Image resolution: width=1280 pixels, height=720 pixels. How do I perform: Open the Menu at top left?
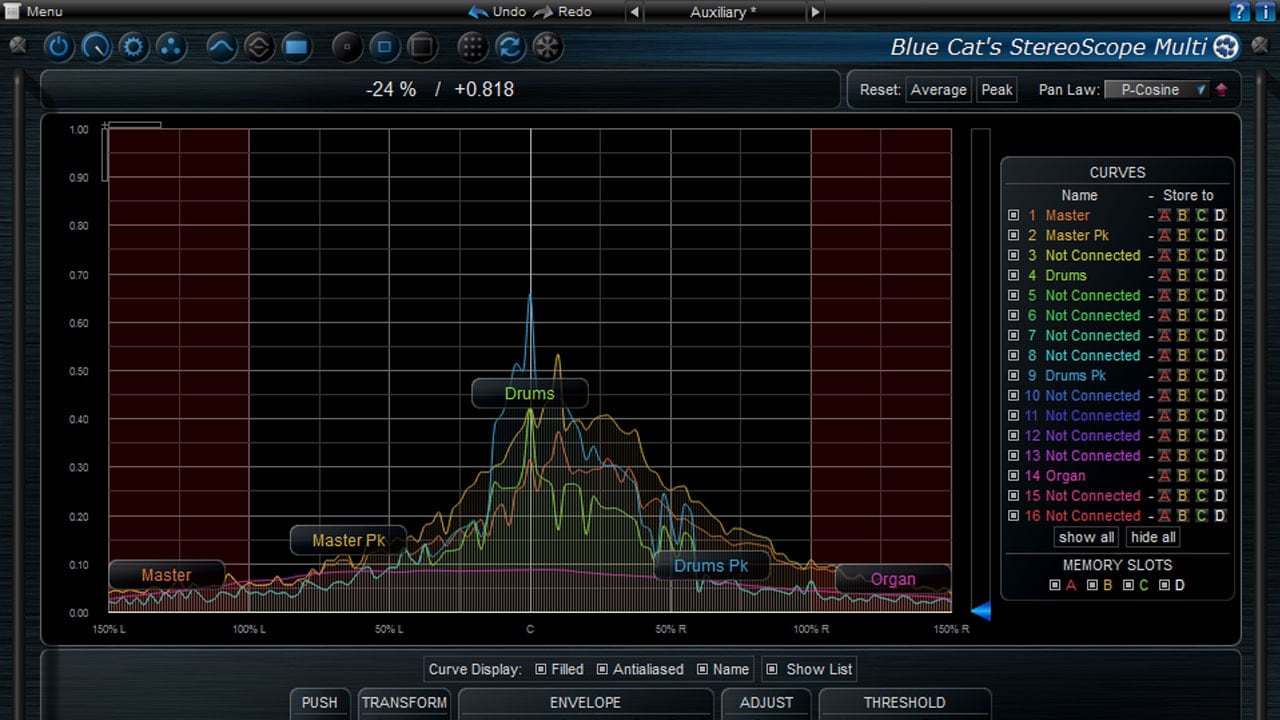tap(34, 12)
